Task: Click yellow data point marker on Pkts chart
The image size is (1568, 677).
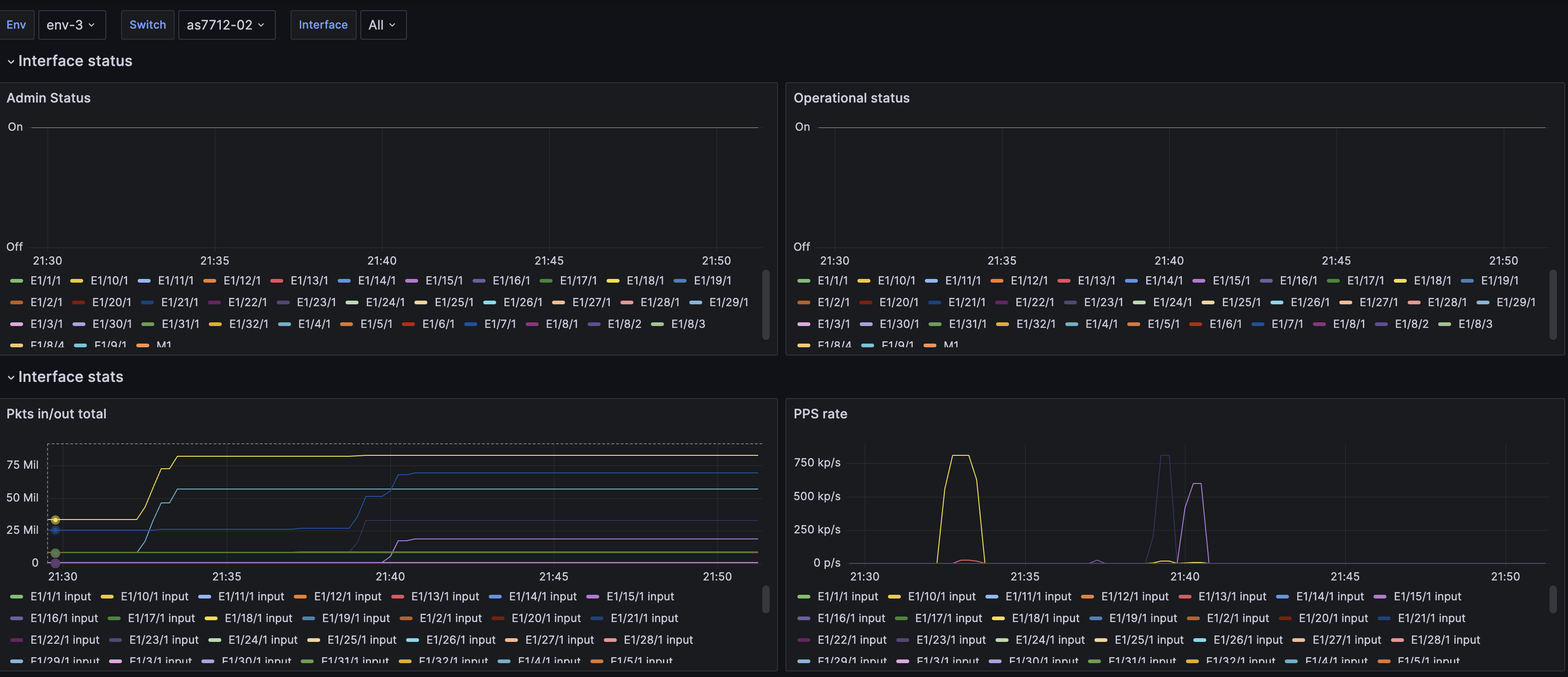Action: (55, 520)
